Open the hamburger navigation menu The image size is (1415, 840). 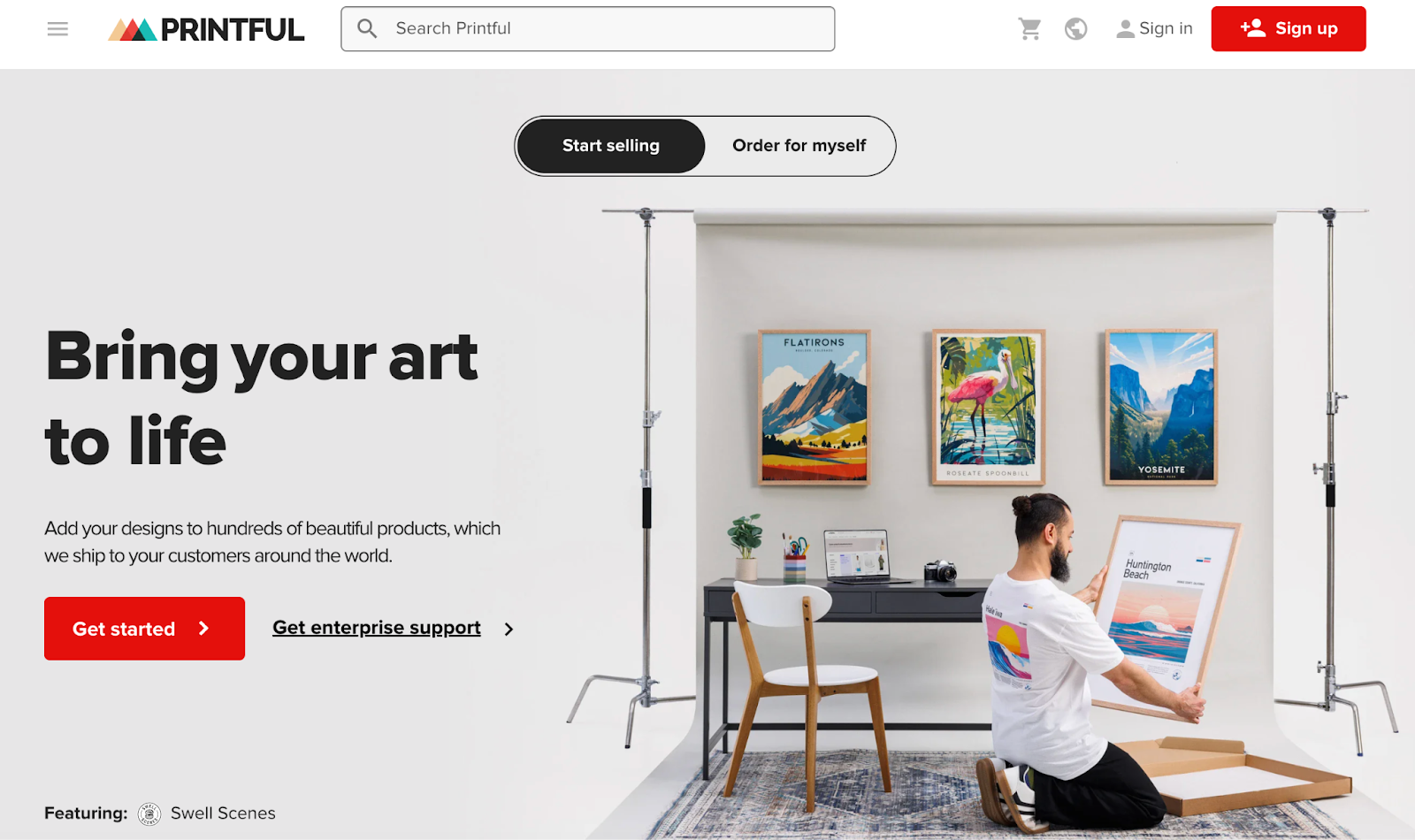pyautogui.click(x=57, y=29)
